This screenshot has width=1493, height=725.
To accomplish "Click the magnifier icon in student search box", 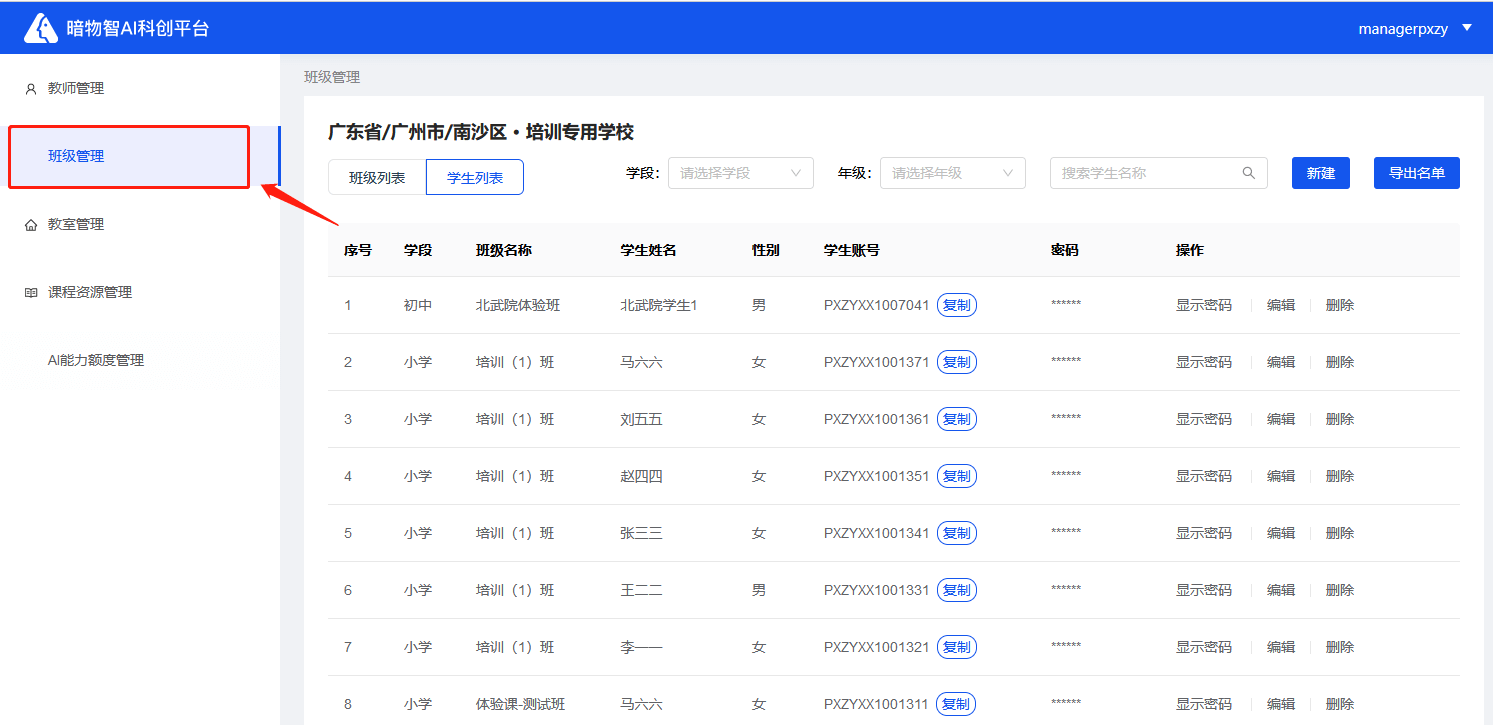I will point(1248,173).
